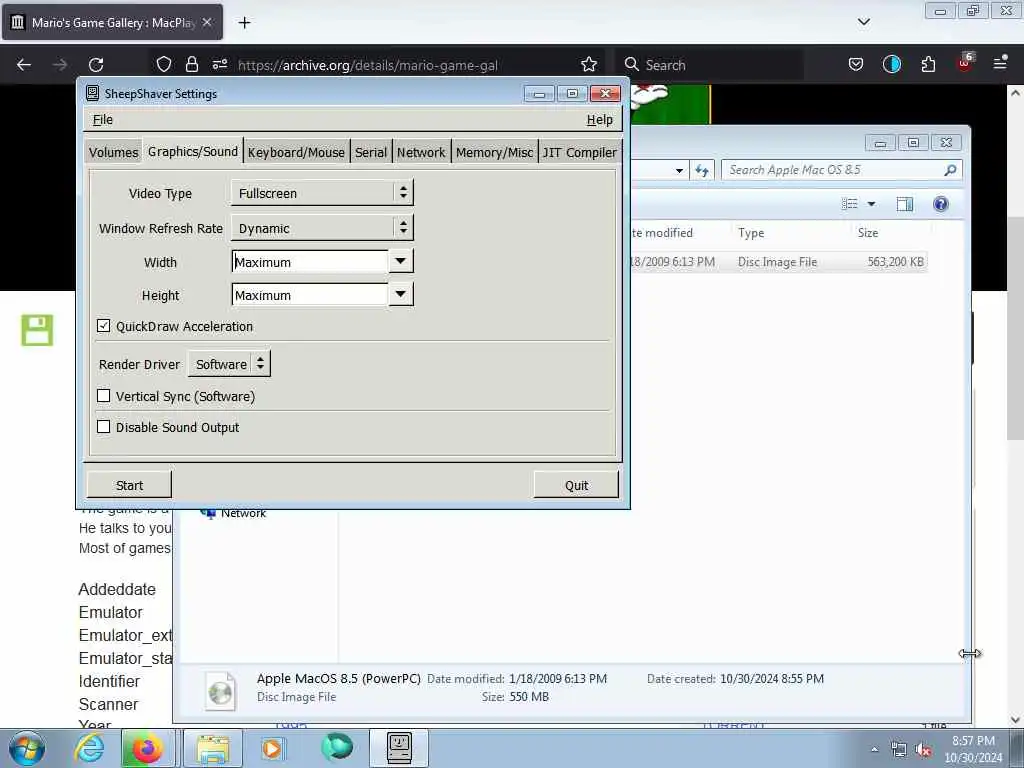Bookmark this page with the star icon
The height and width of the screenshot is (768, 1024).
pyautogui.click(x=588, y=64)
